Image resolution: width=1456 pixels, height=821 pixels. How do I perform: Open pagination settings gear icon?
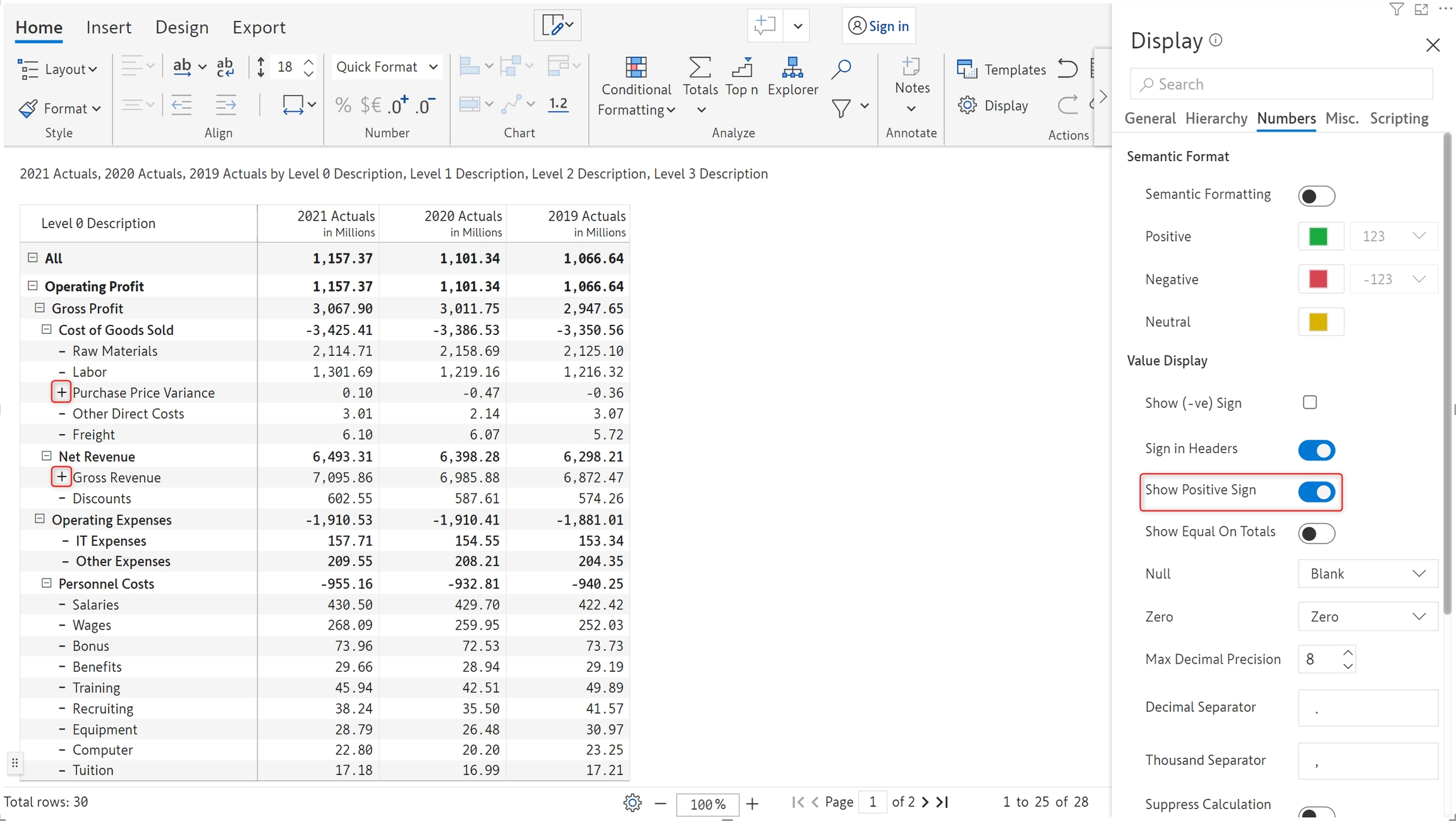pyautogui.click(x=632, y=803)
